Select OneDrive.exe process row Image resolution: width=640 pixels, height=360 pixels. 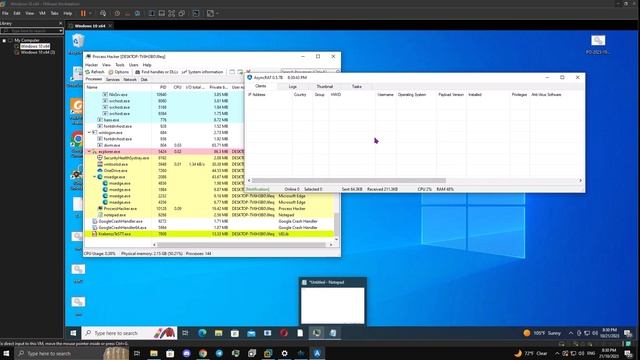165,171
